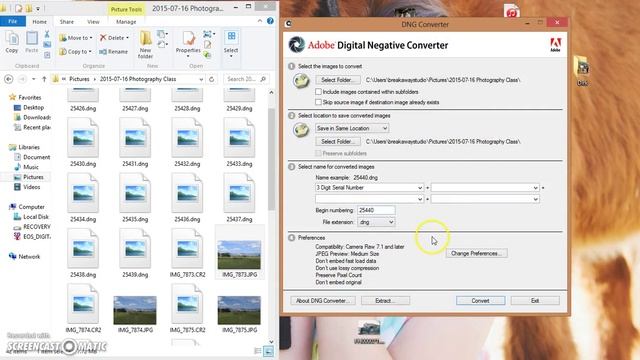Select Local Disk under Computer
640x360 pixels.
pos(31,217)
